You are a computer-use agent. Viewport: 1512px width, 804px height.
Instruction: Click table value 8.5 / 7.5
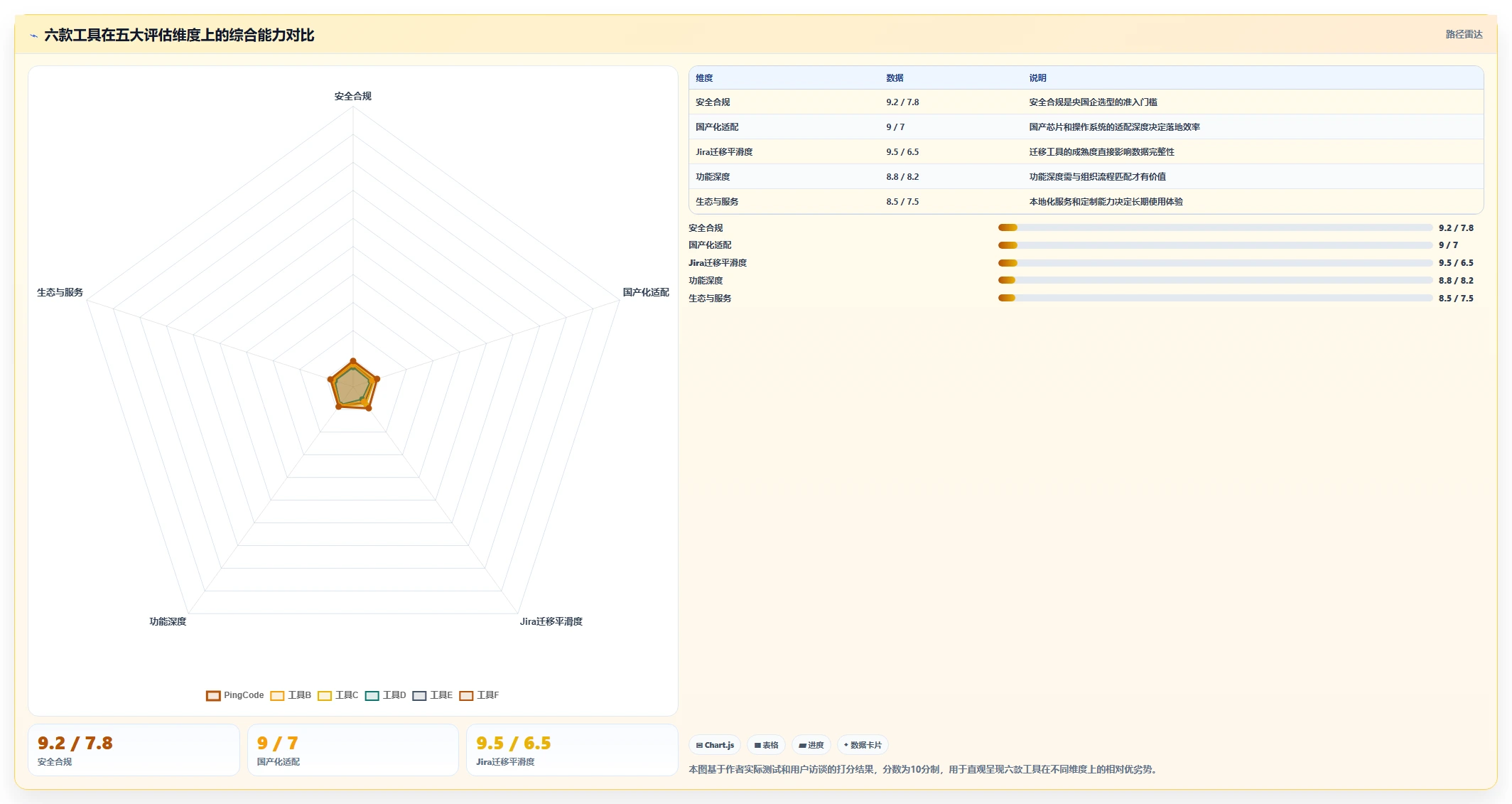902,202
